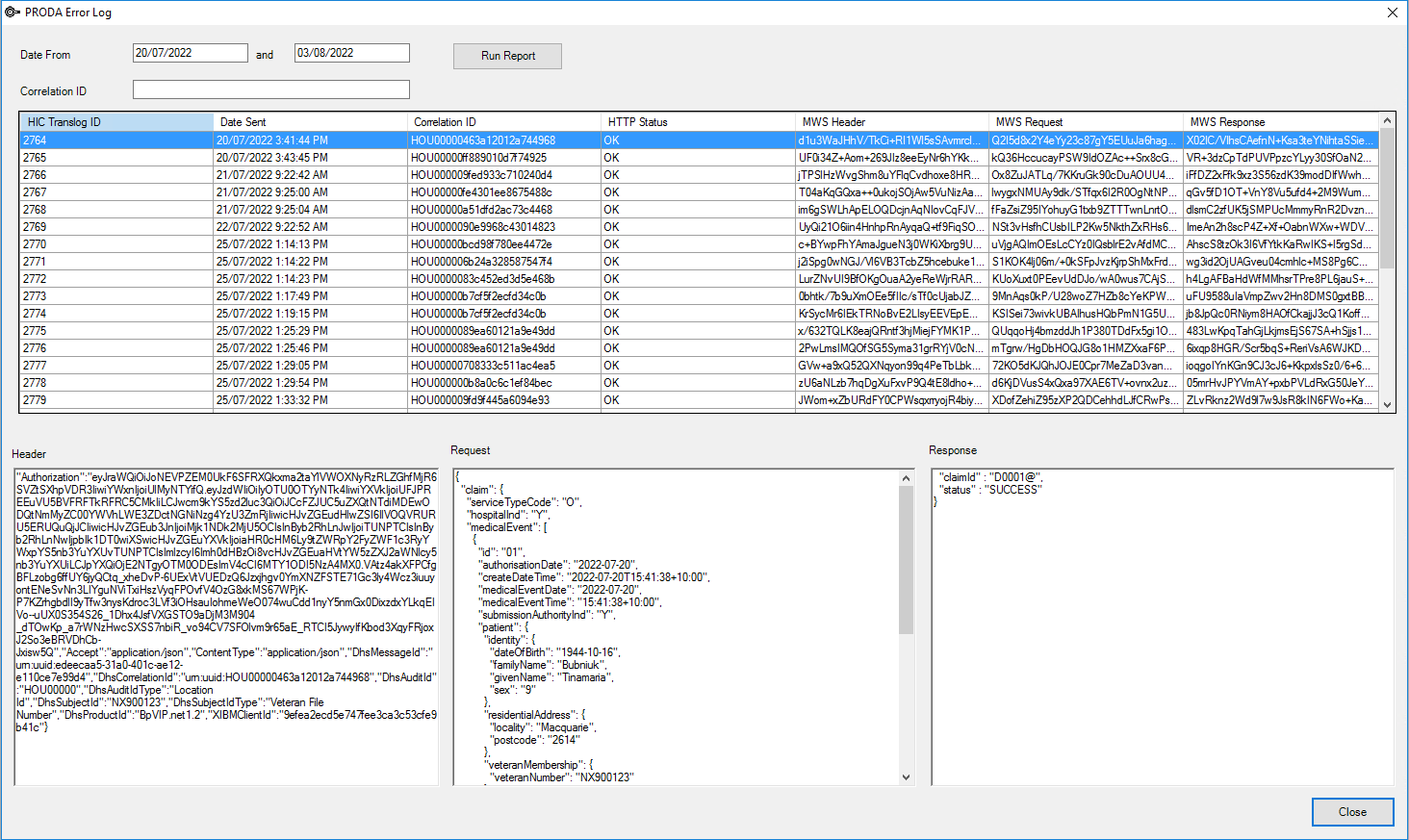
Task: Select translog row 2774
Action: point(699,314)
